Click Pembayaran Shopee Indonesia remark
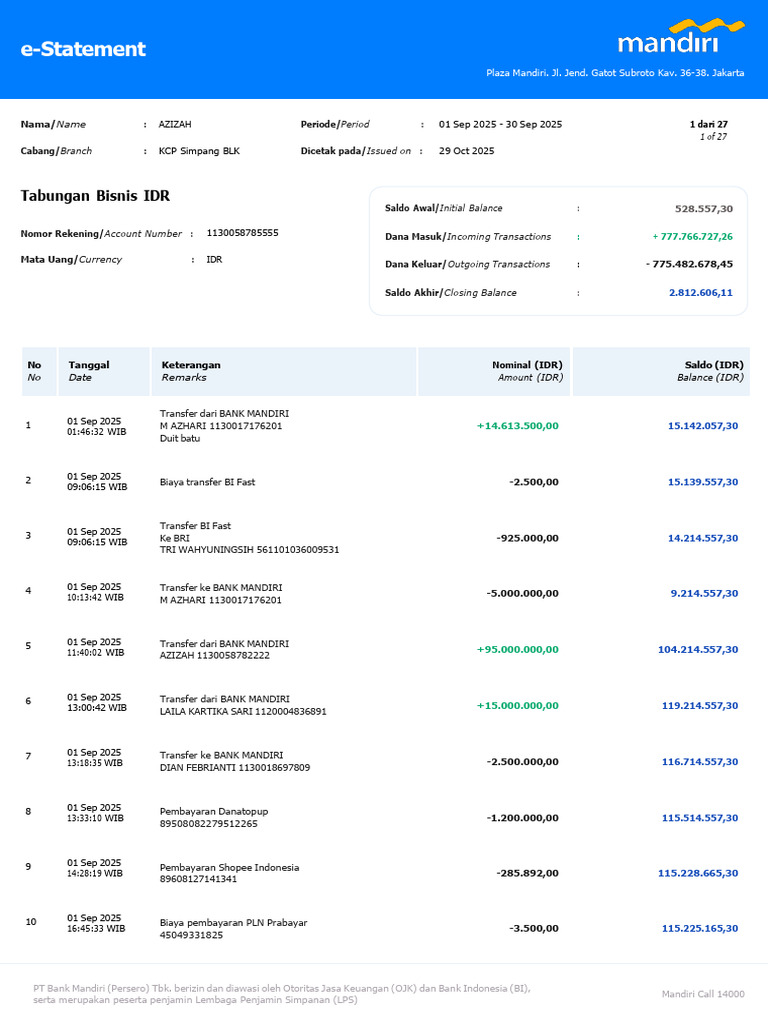This screenshot has height=1024, width=768. (x=229, y=868)
